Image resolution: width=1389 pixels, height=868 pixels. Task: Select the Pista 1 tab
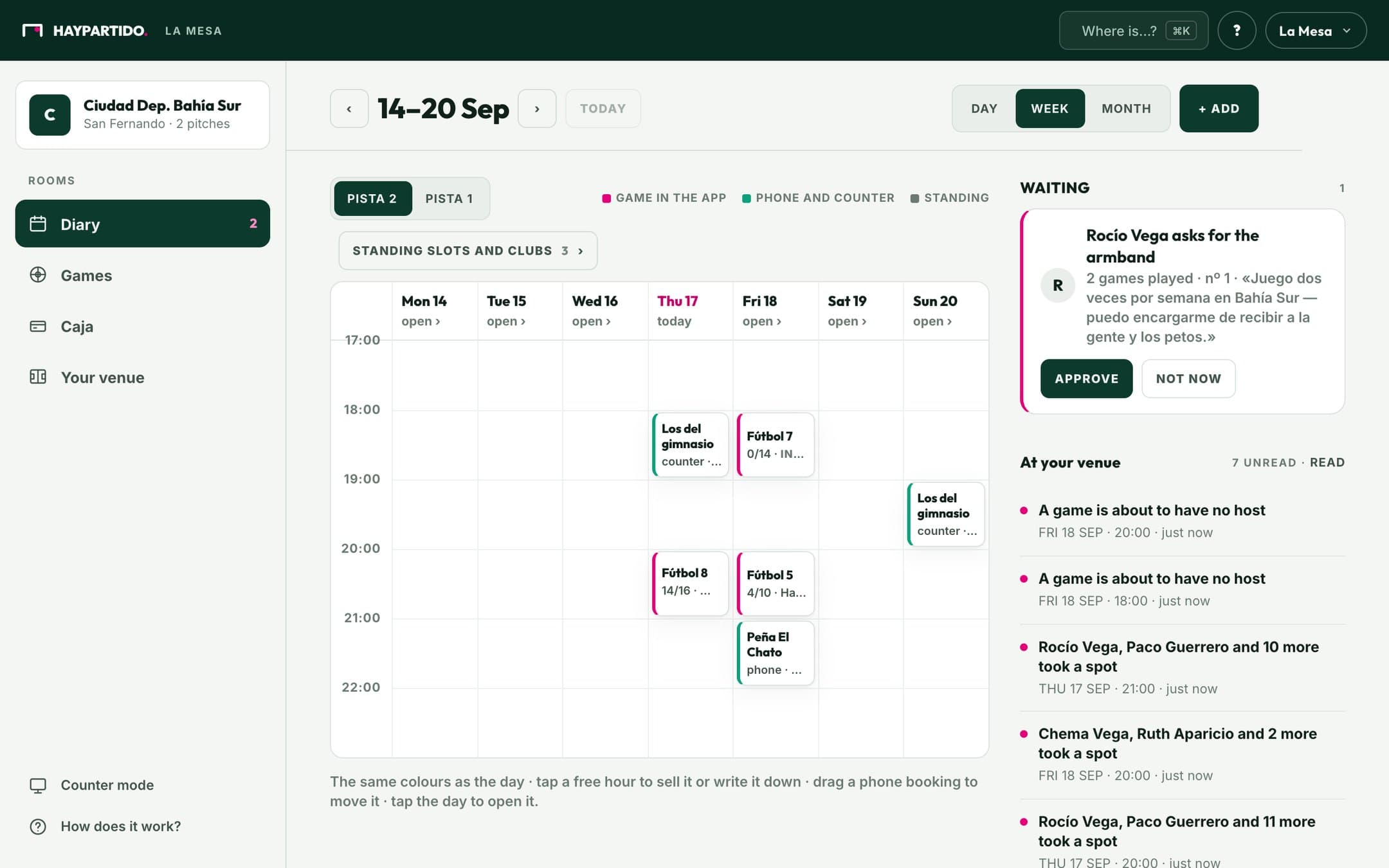pyautogui.click(x=449, y=199)
